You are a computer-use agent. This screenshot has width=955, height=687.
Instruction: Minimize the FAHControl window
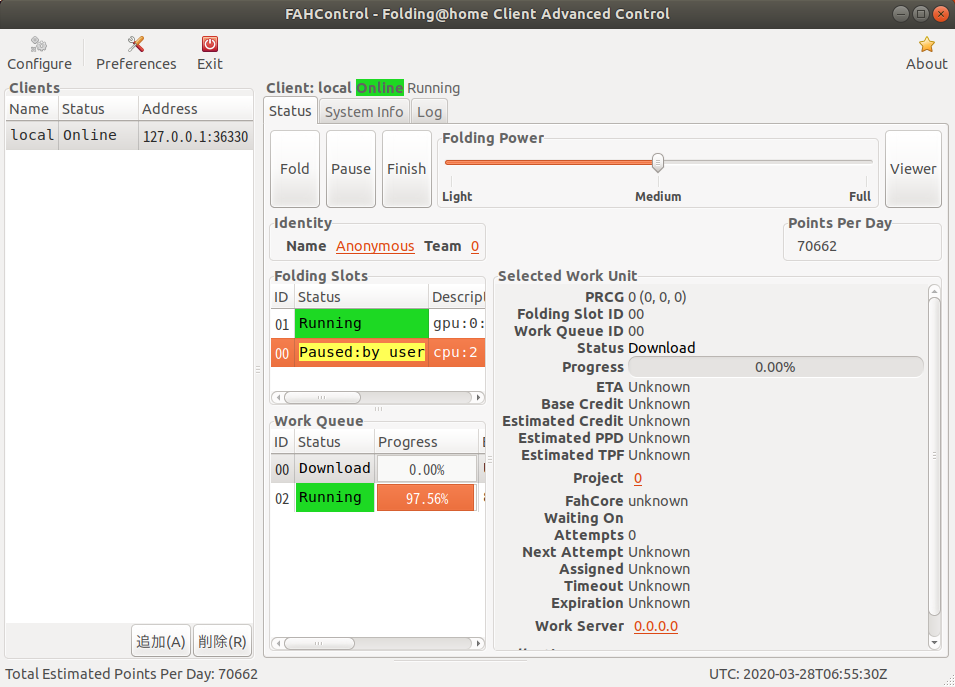pos(901,14)
